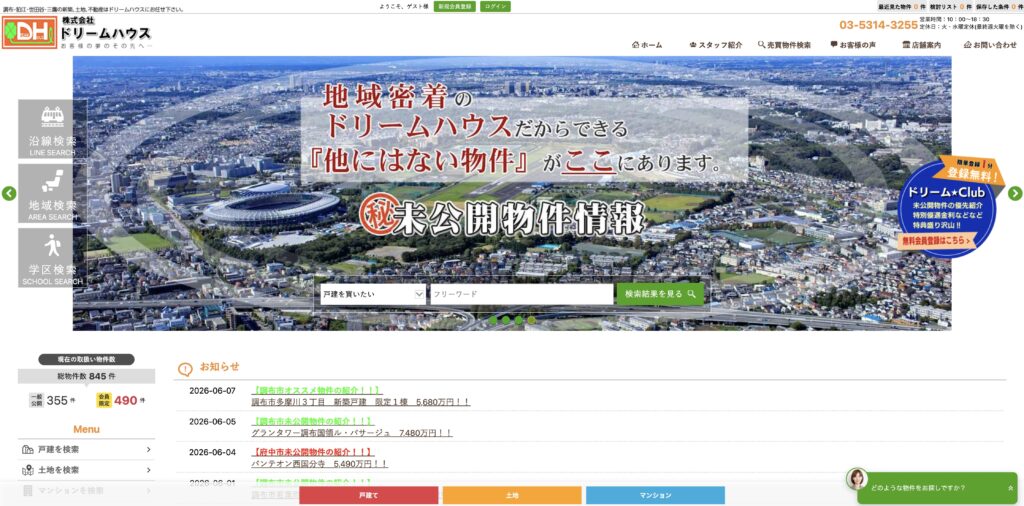Viewport: 1024px width, 506px height.
Task: Click the 総物件数 845件 label
Action: pos(86,376)
